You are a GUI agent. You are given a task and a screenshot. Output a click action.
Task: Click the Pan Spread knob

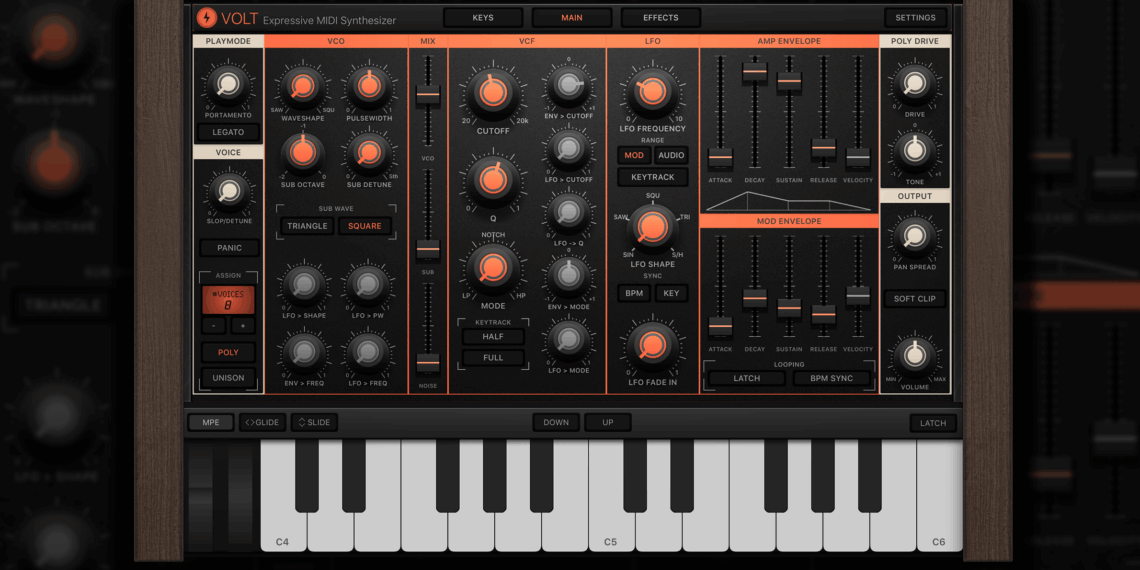(915, 236)
